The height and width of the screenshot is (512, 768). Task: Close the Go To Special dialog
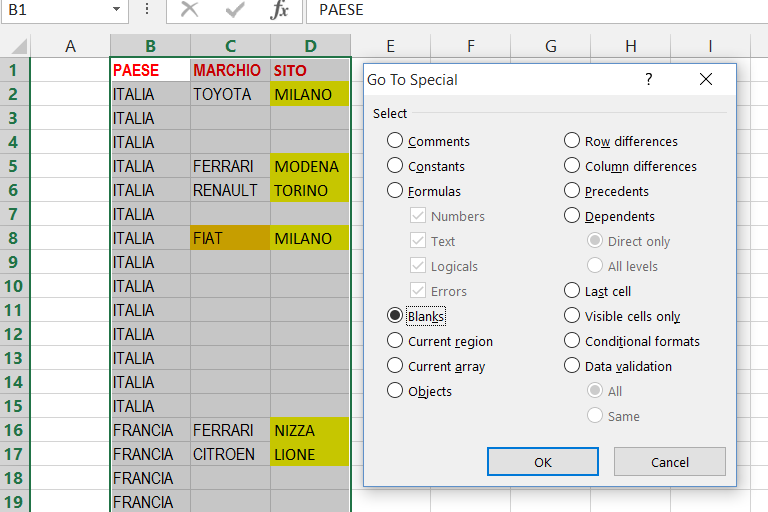[x=706, y=79]
